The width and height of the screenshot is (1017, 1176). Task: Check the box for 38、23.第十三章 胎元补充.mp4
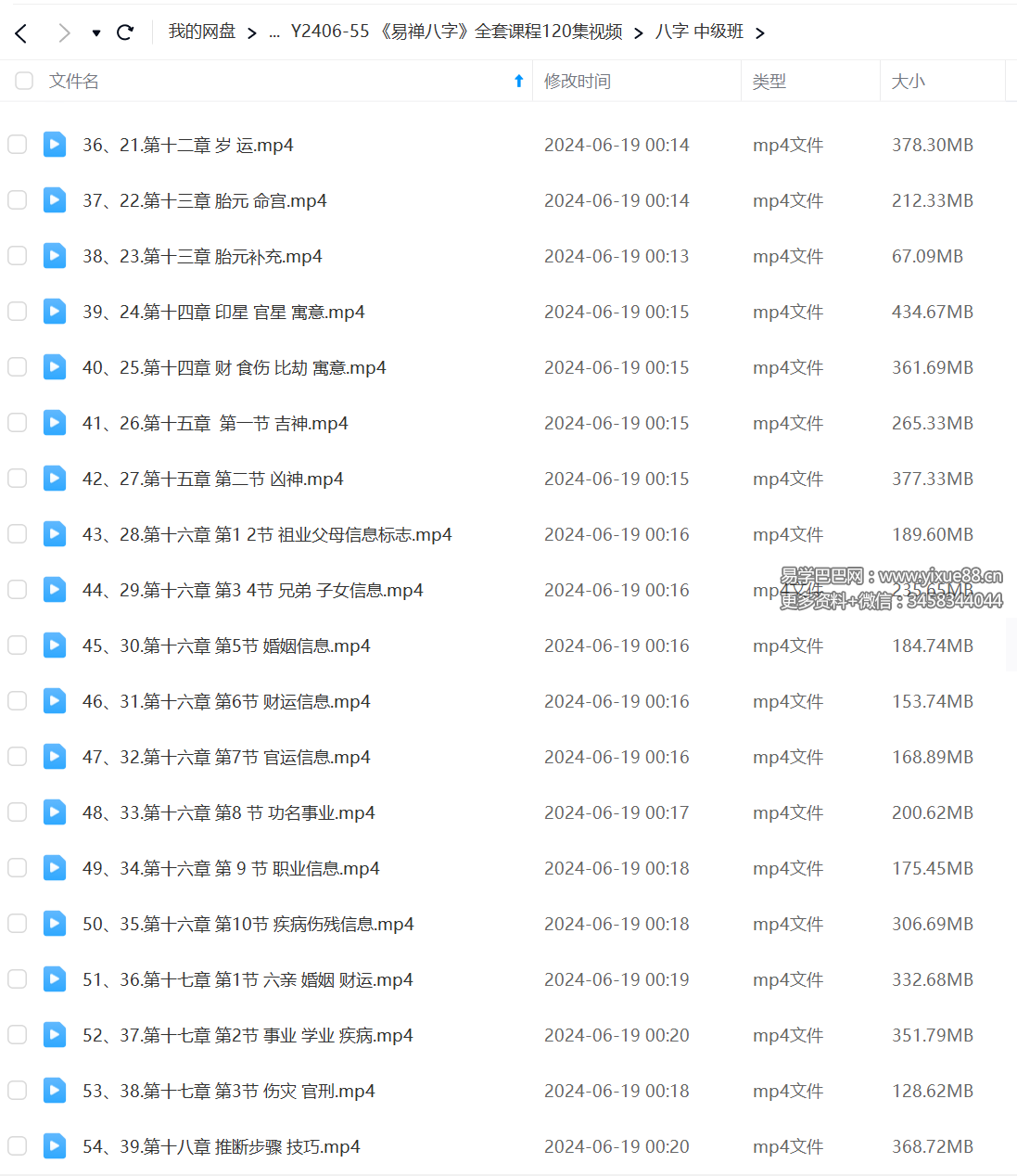pos(18,256)
